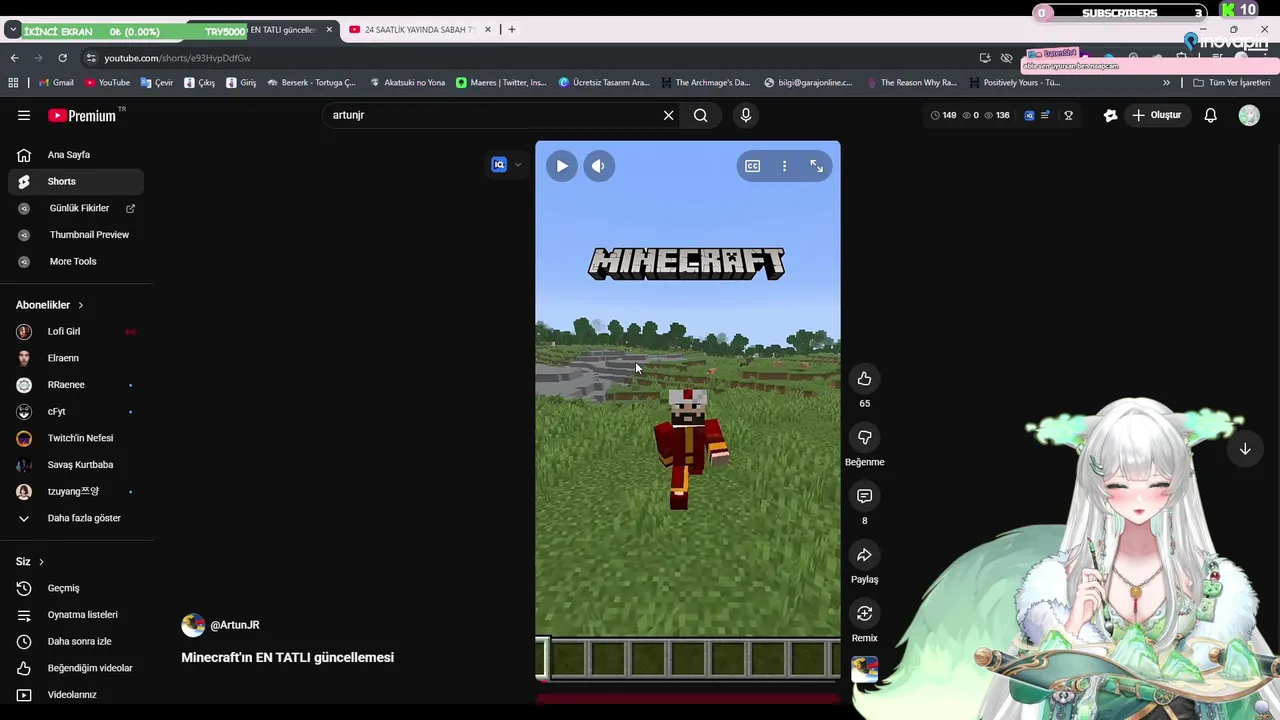
Task: Open Berserk - Tortuga bookmark
Action: pos(311,83)
